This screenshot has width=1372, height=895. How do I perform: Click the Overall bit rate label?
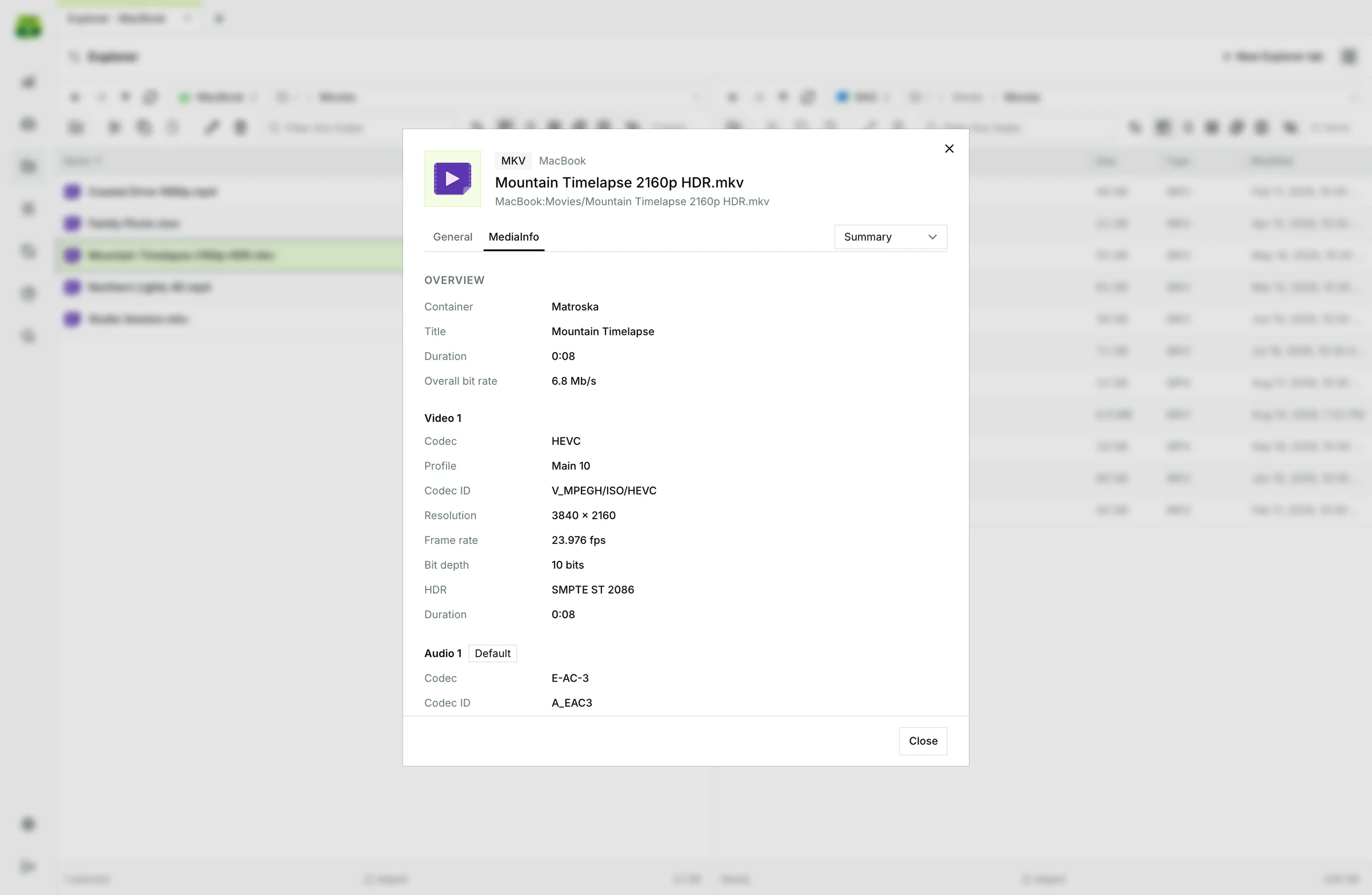pyautogui.click(x=461, y=381)
